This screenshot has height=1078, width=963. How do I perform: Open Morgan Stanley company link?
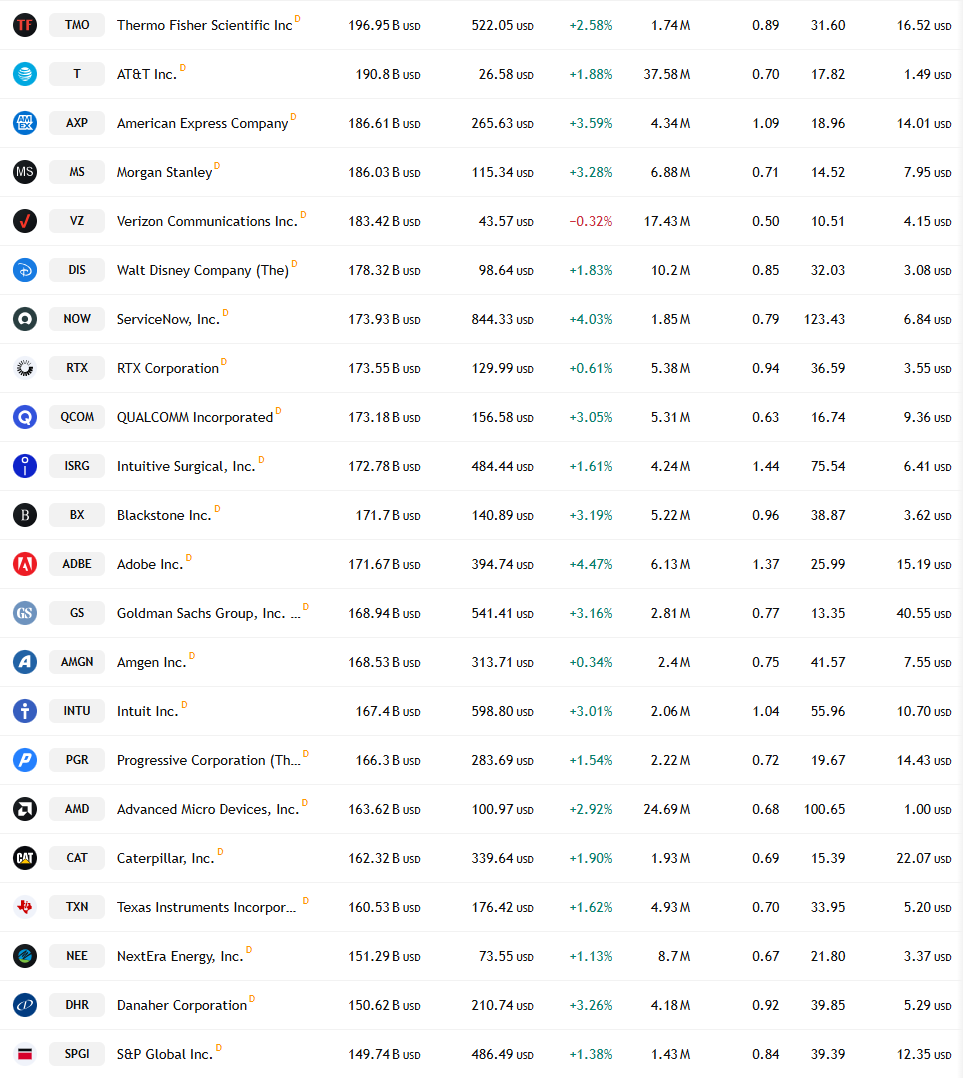pos(164,172)
